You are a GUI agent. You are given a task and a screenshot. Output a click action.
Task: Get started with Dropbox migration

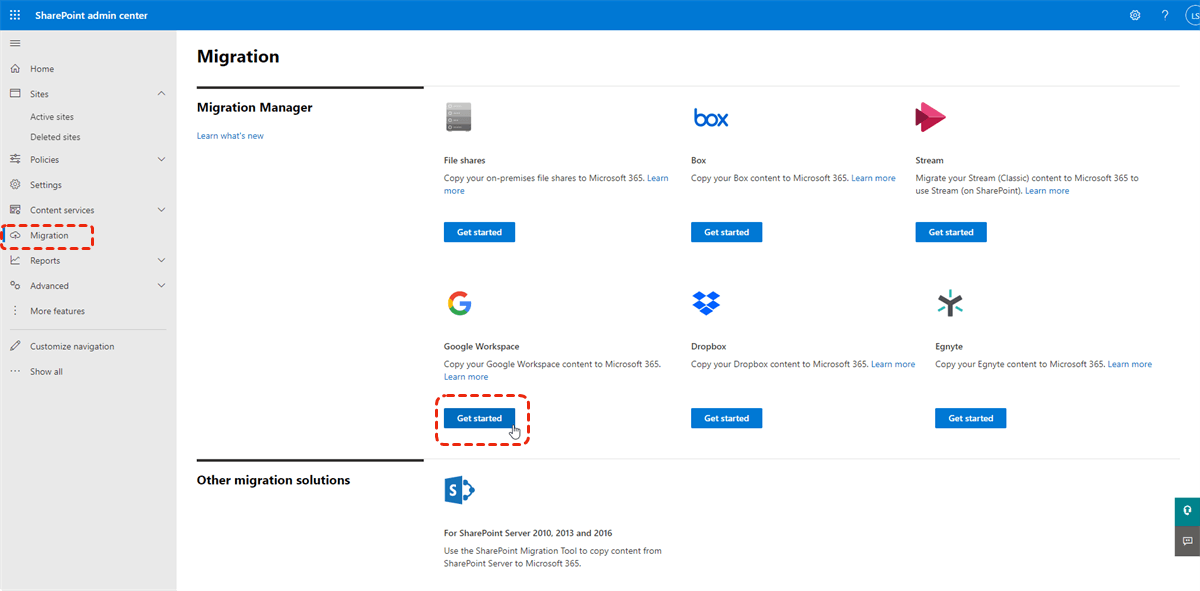(726, 418)
